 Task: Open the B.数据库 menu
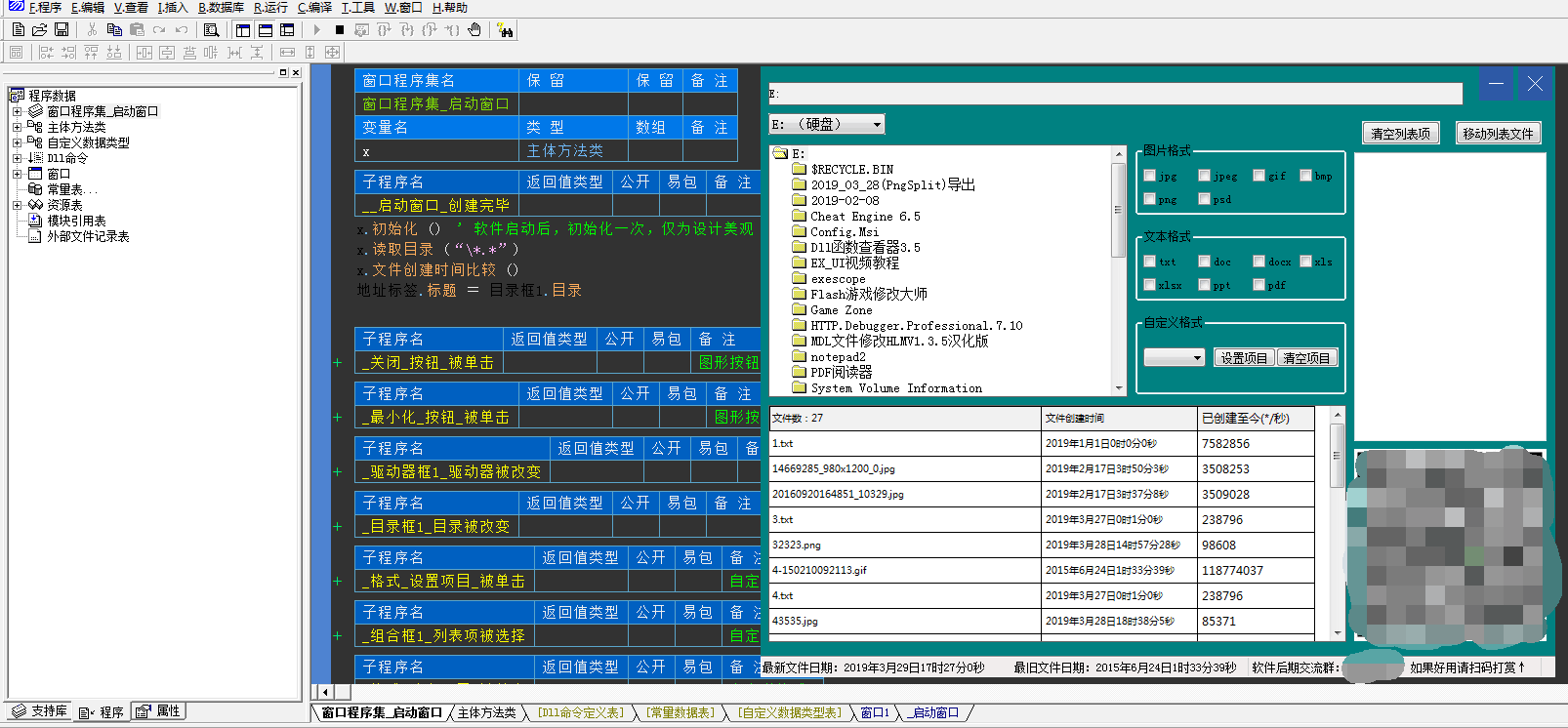(x=221, y=7)
